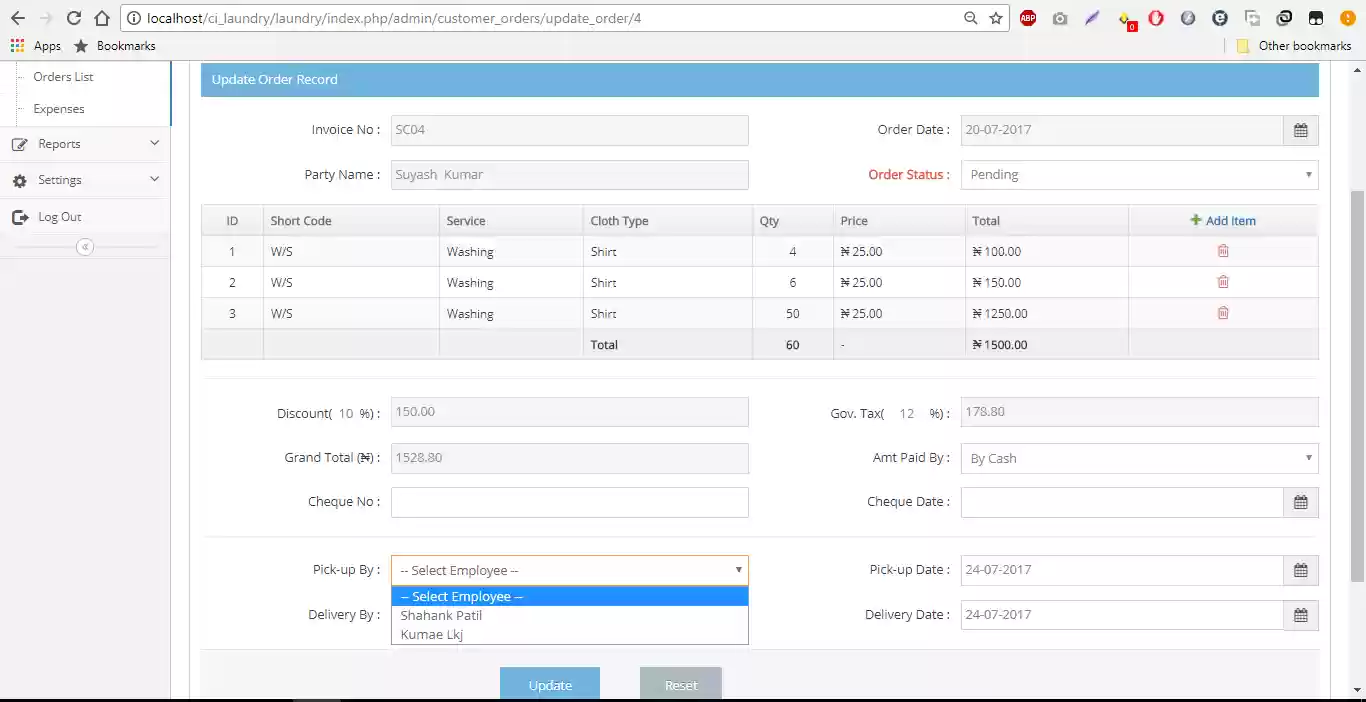The image size is (1366, 702).
Task: Delete the first W/S item with the trash icon
Action: pos(1223,251)
